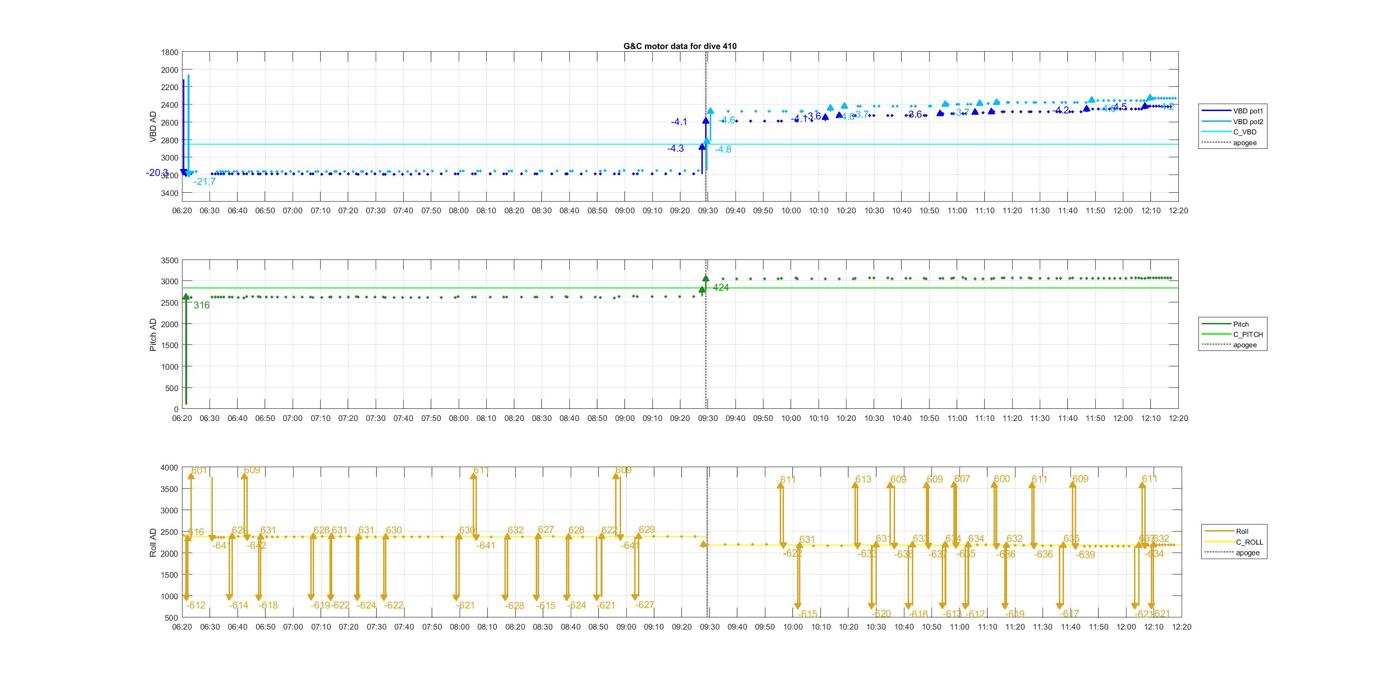
Task: Click the '-639' roll data label
Action: 1086,555
